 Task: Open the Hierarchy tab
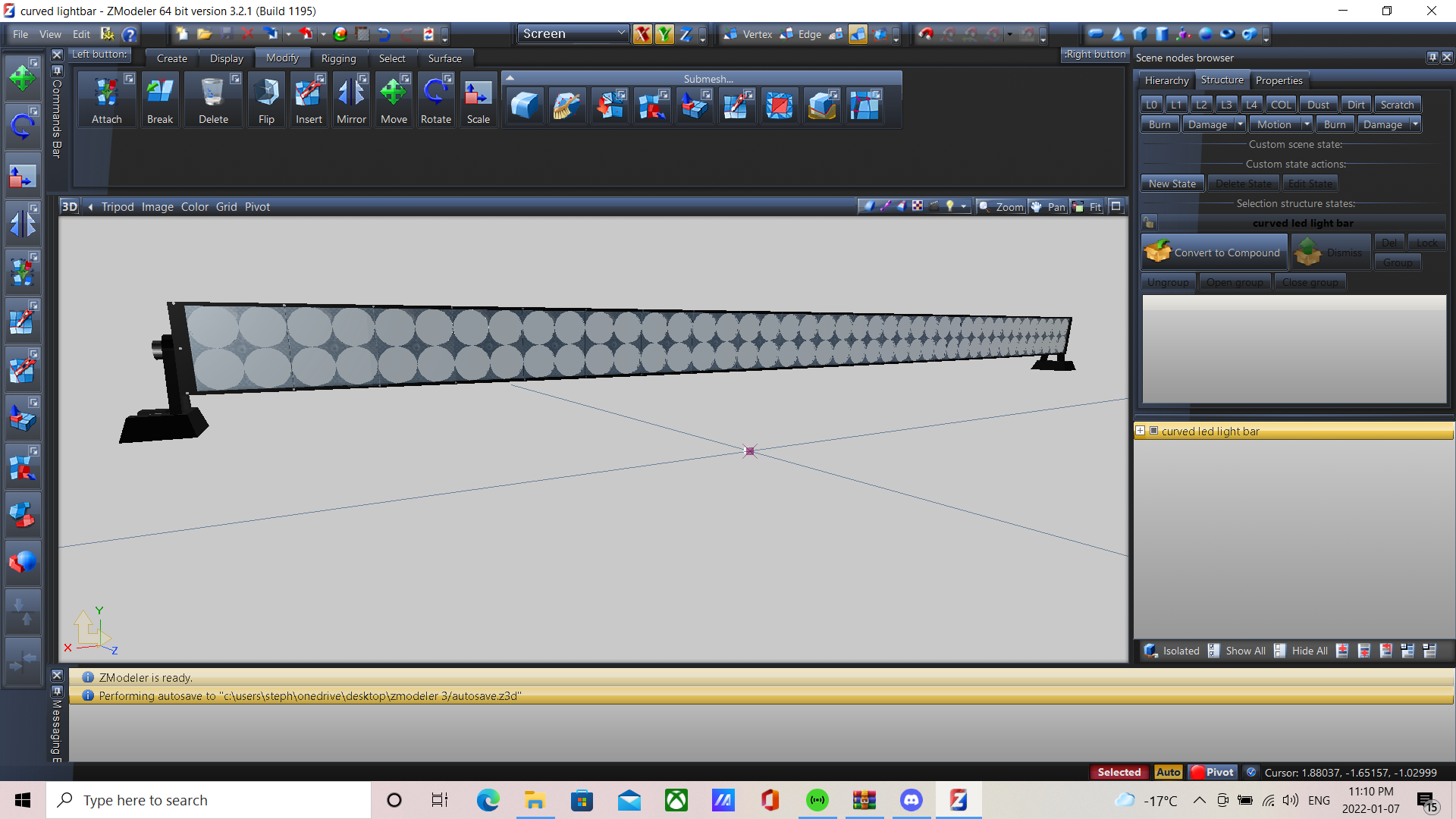pos(1166,80)
